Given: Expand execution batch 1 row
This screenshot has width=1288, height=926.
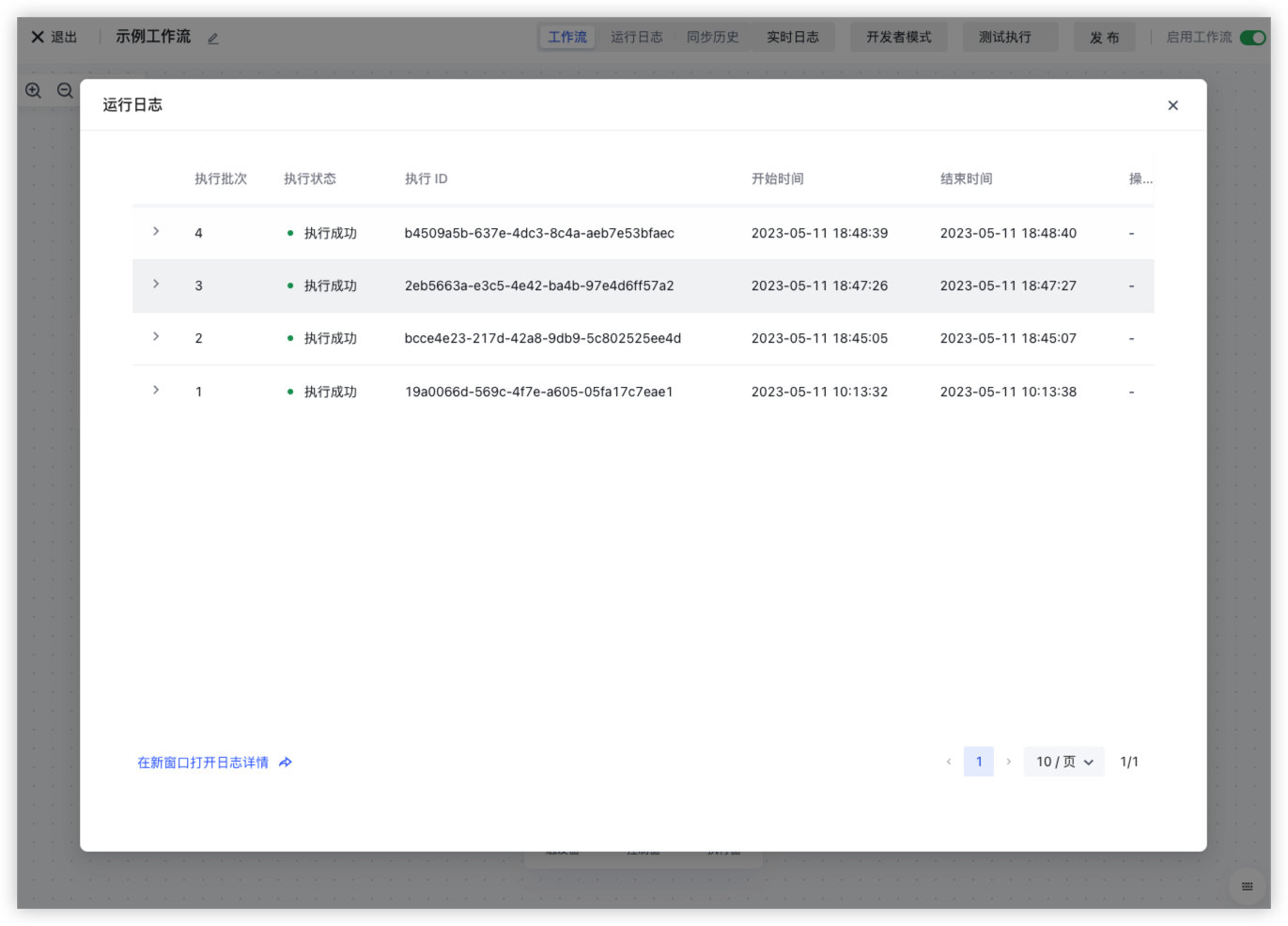Looking at the screenshot, I should pyautogui.click(x=156, y=391).
